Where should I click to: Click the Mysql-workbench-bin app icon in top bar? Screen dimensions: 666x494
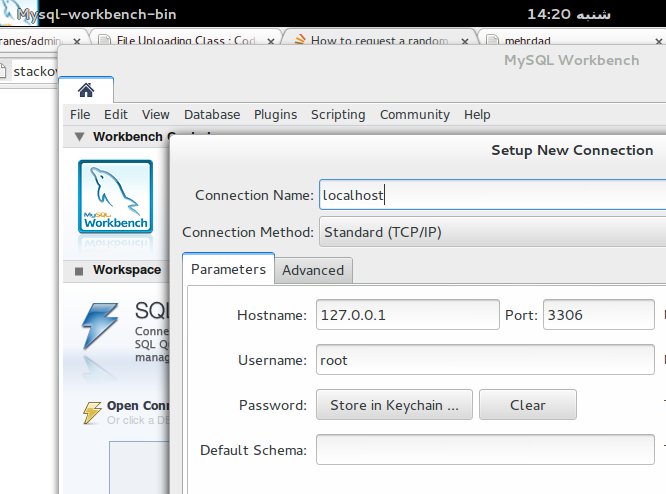8,14
